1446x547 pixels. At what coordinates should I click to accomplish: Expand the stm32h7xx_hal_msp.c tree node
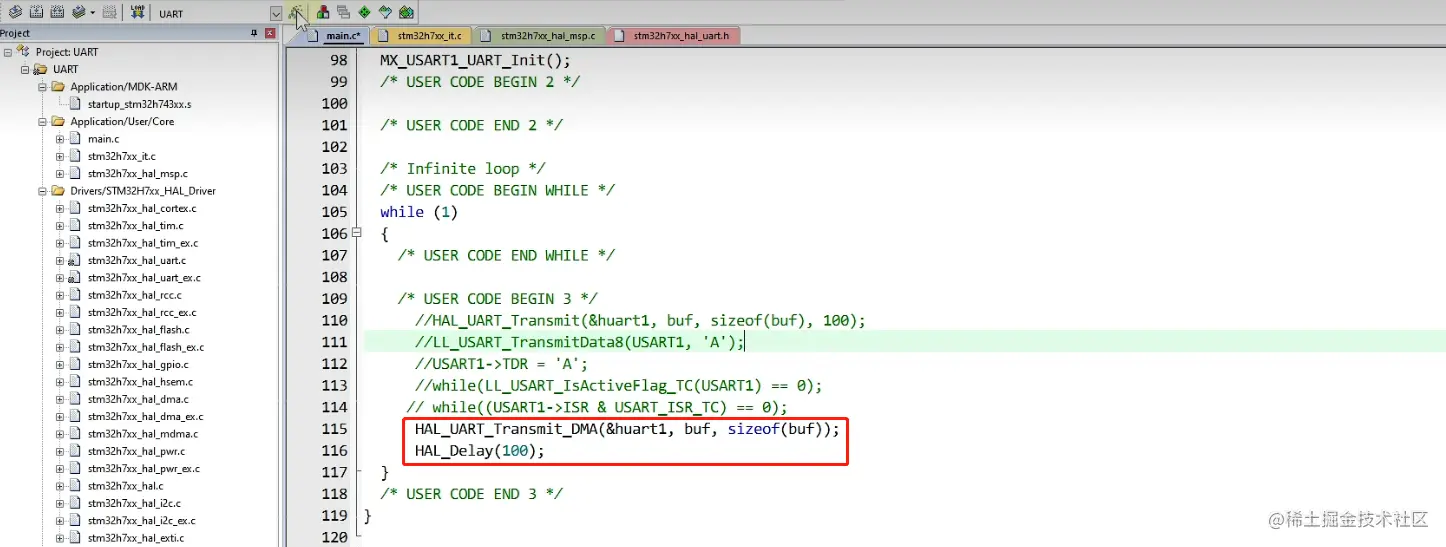pyautogui.click(x=60, y=173)
